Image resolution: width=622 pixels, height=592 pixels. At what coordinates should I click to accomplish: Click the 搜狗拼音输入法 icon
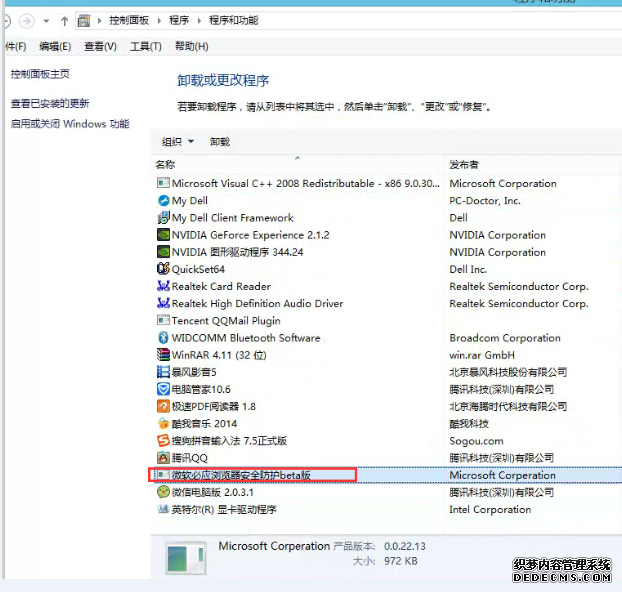(x=163, y=441)
